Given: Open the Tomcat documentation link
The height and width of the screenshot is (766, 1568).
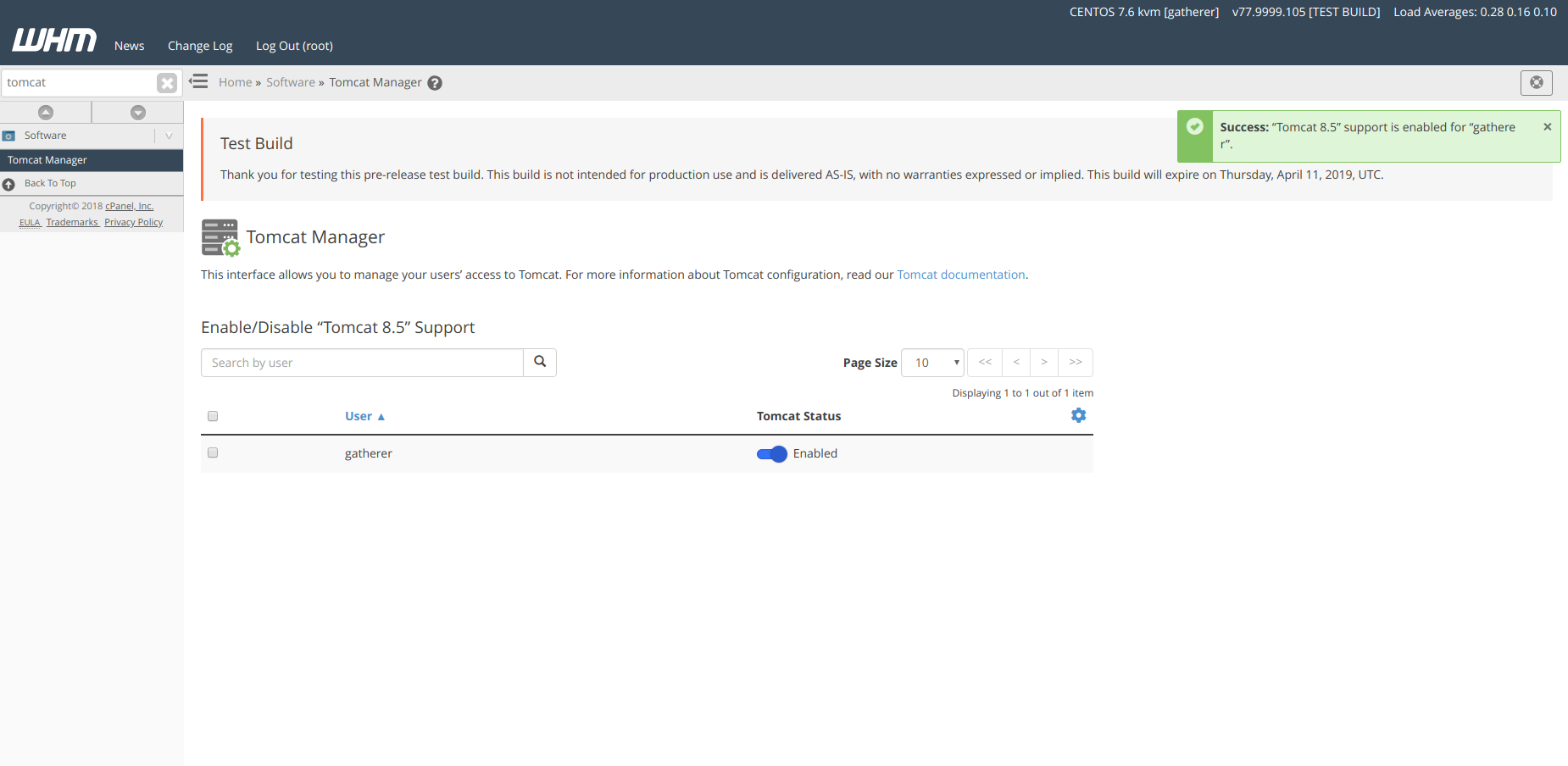Looking at the screenshot, I should click(x=961, y=275).
